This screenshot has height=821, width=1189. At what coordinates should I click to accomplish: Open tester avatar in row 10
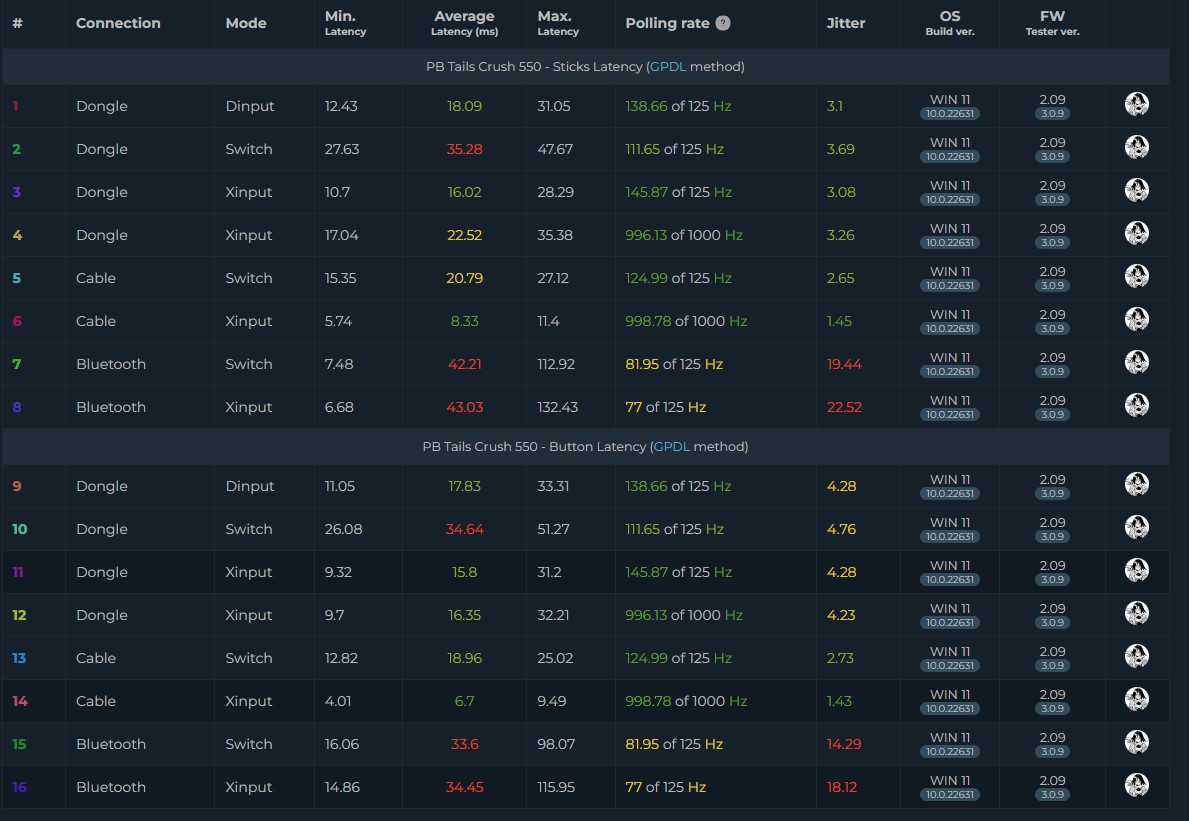1136,527
